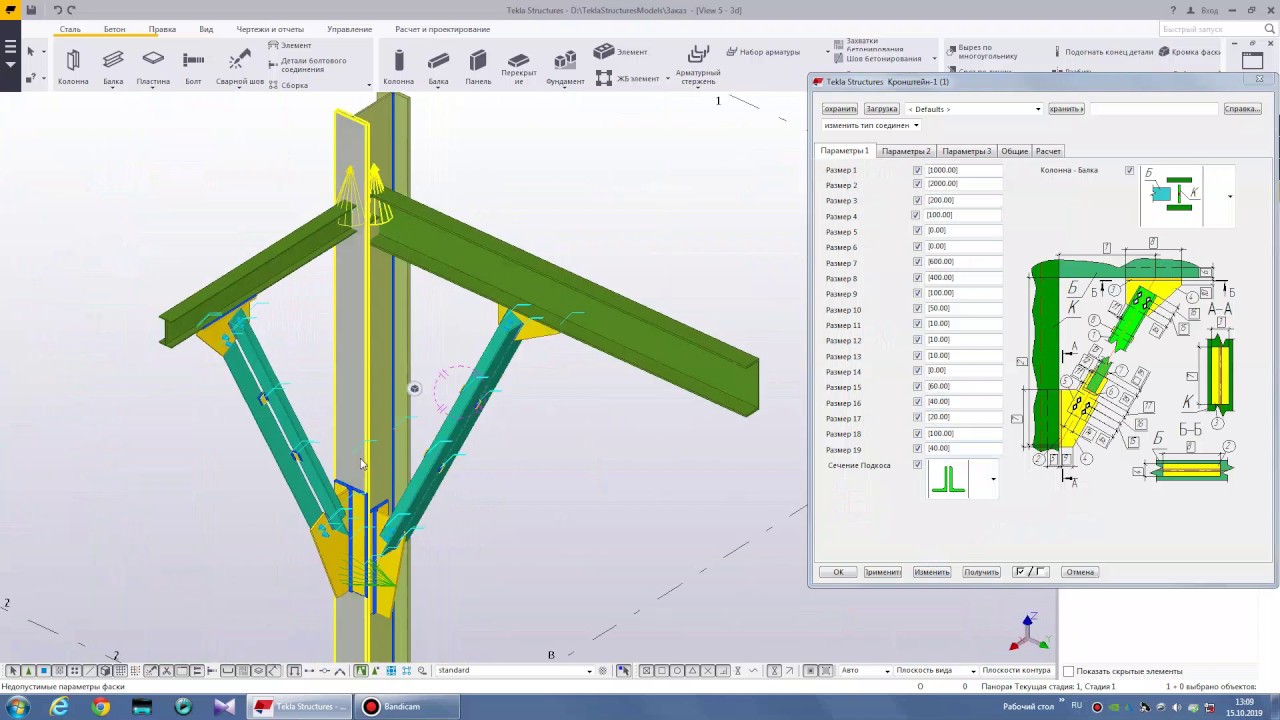Open the Сечение Подкоса profile dropdown
Viewport: 1280px width, 720px height.
(x=993, y=479)
